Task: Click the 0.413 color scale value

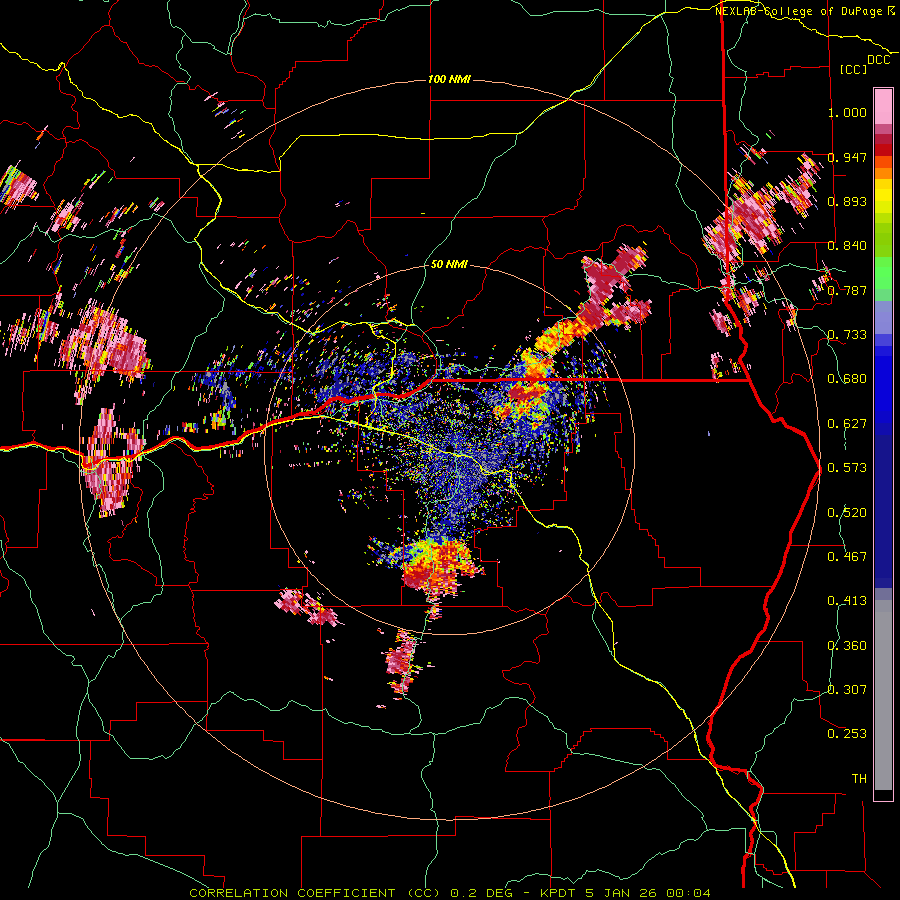Action: (x=847, y=601)
